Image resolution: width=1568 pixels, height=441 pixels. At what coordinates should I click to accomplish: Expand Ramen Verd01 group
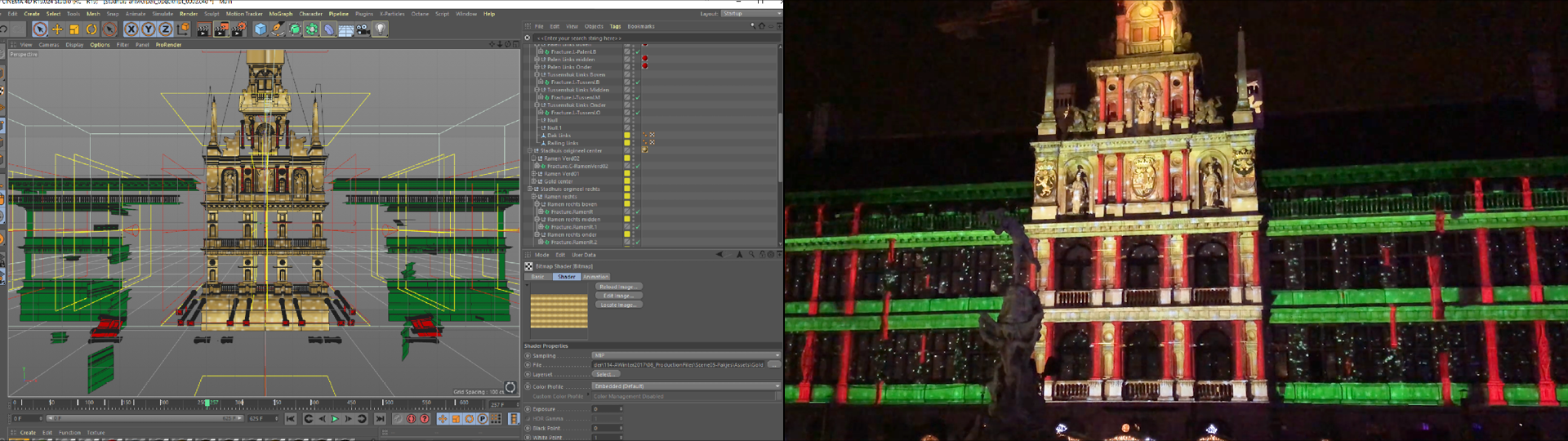pos(534,174)
